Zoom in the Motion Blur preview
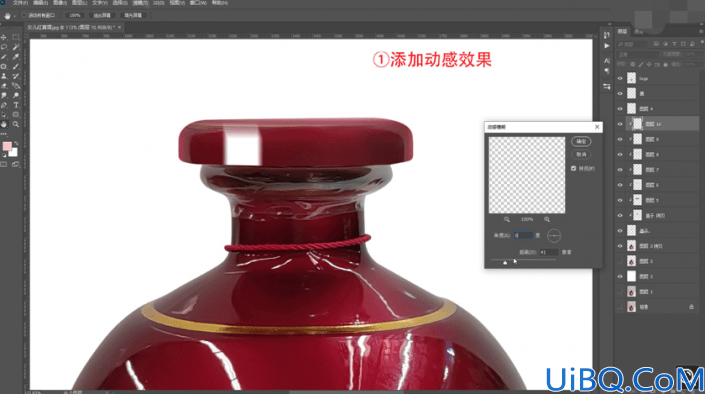 547,219
